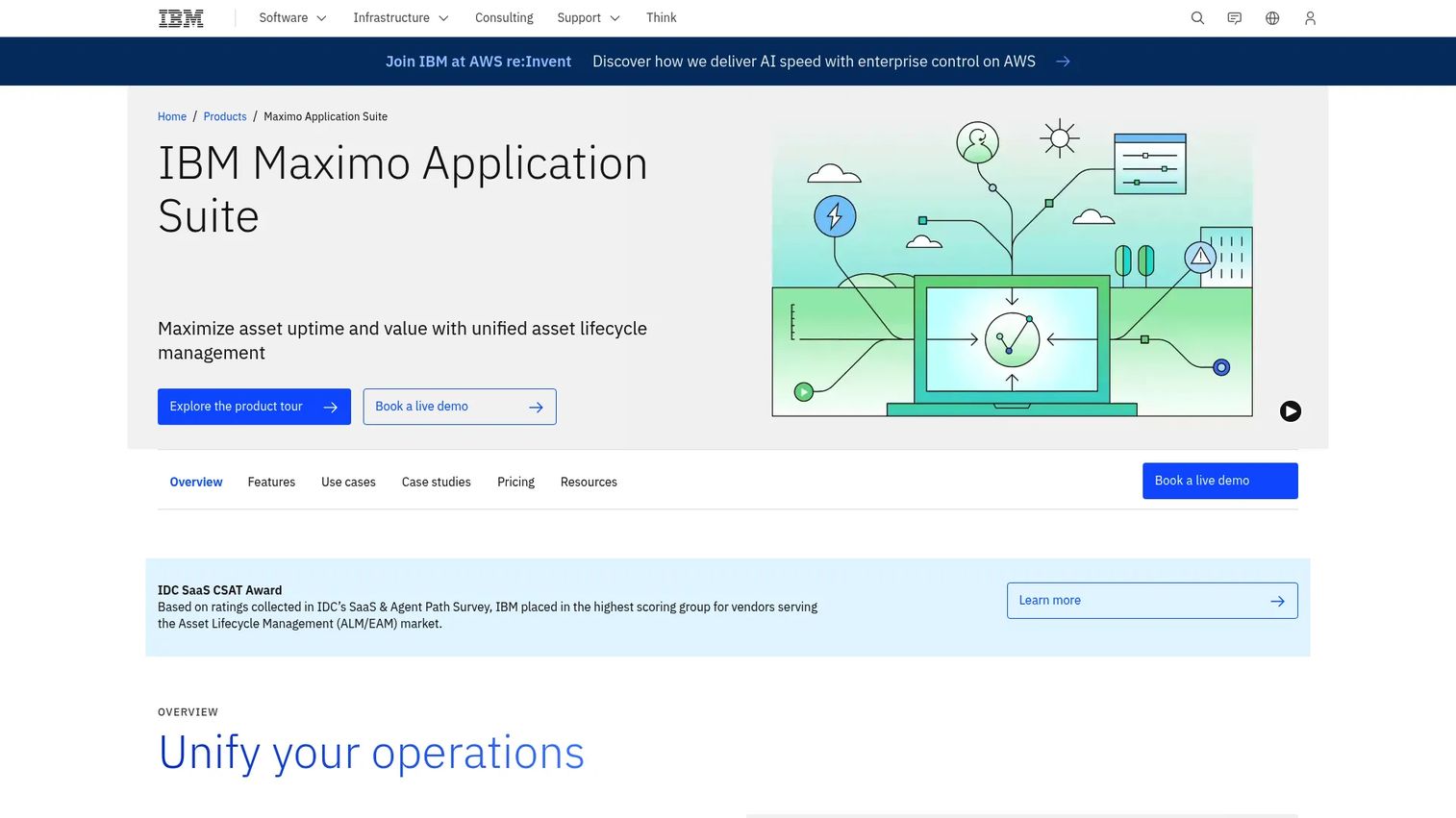Click the arrow in AWS re:Invent banner
This screenshot has width=1456, height=818.
[1063, 62]
